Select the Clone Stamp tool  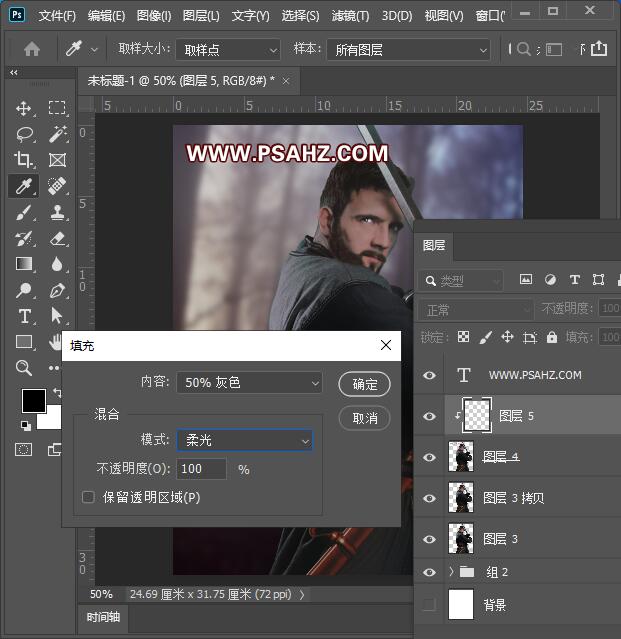[x=57, y=212]
